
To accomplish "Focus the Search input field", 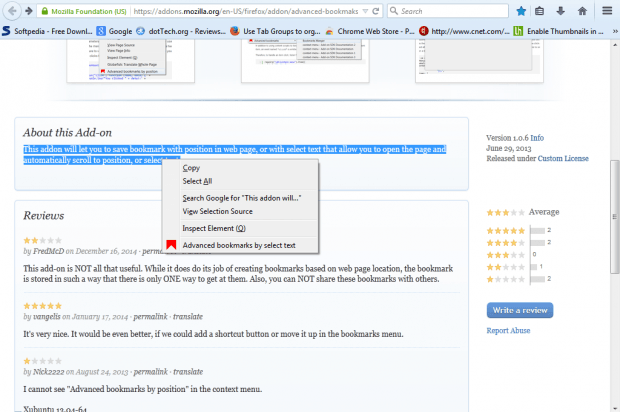I will [x=448, y=11].
